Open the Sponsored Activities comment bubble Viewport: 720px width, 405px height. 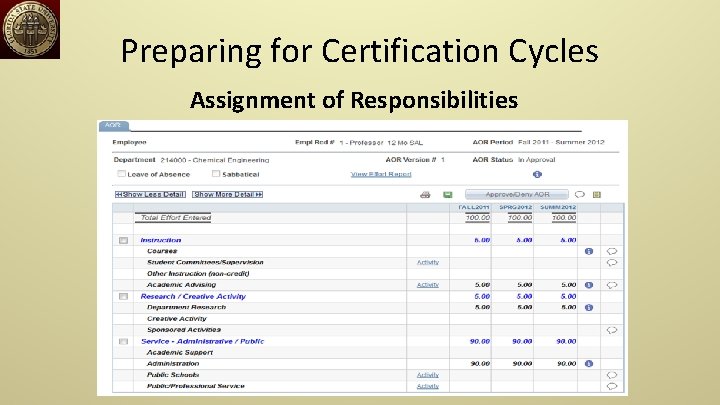pos(612,330)
